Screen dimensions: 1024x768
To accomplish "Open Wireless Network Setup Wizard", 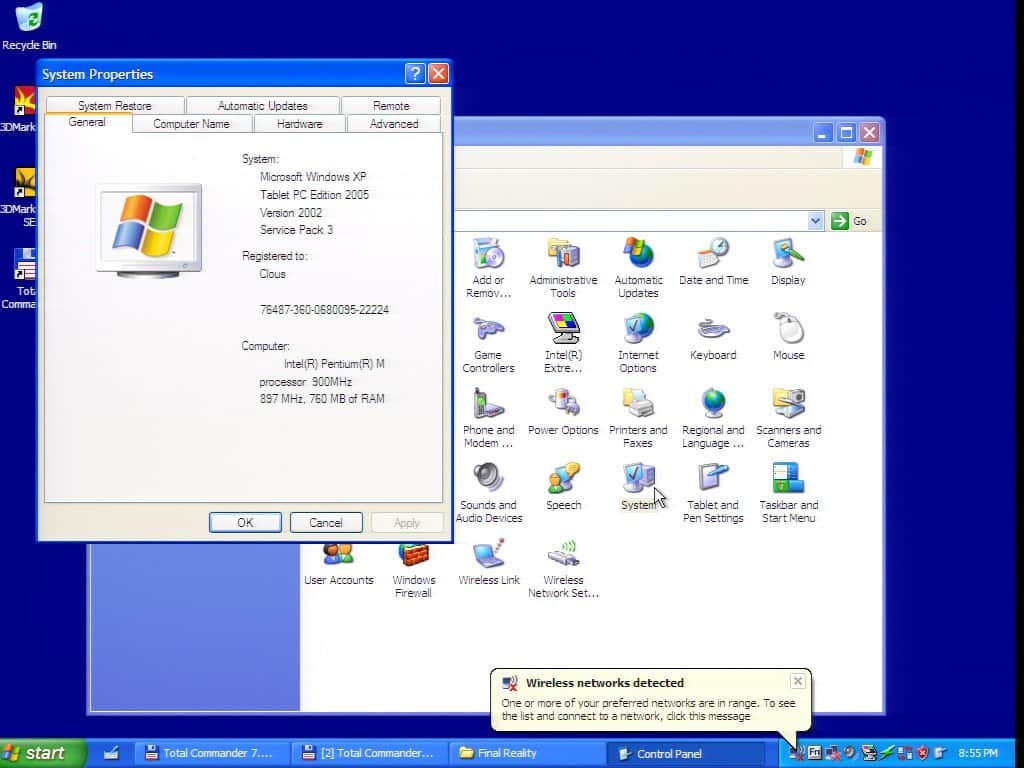I will [x=563, y=568].
